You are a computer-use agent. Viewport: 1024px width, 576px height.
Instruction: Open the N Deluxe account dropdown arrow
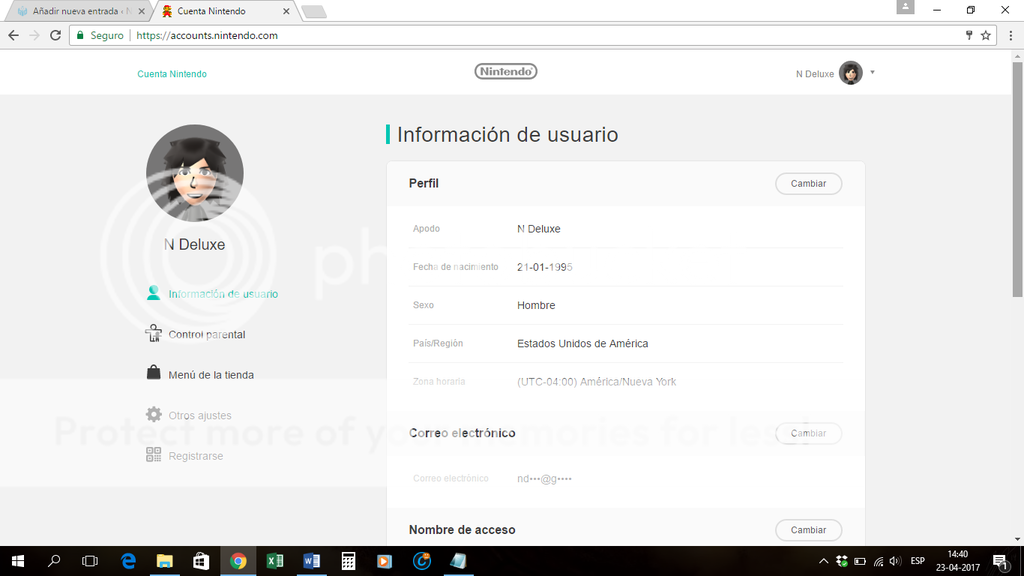click(873, 73)
